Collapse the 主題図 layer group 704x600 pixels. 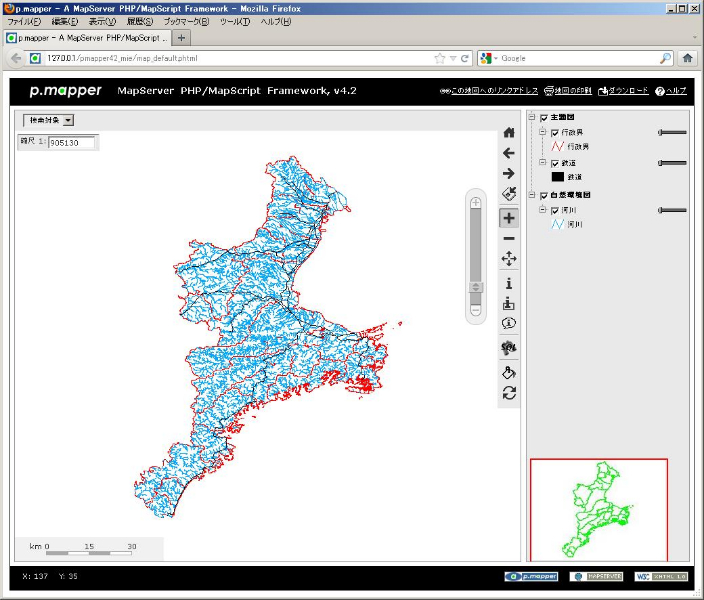532,118
